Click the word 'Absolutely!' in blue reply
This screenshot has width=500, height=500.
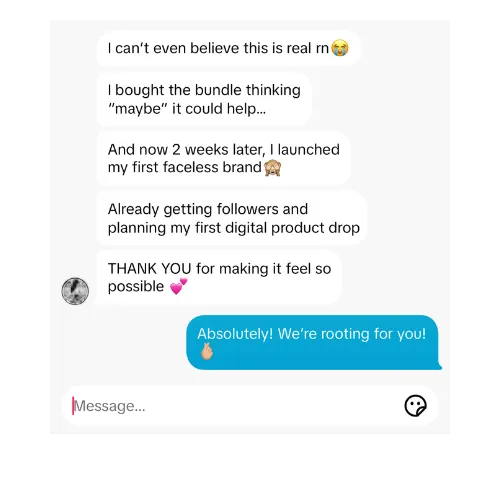[235, 334]
